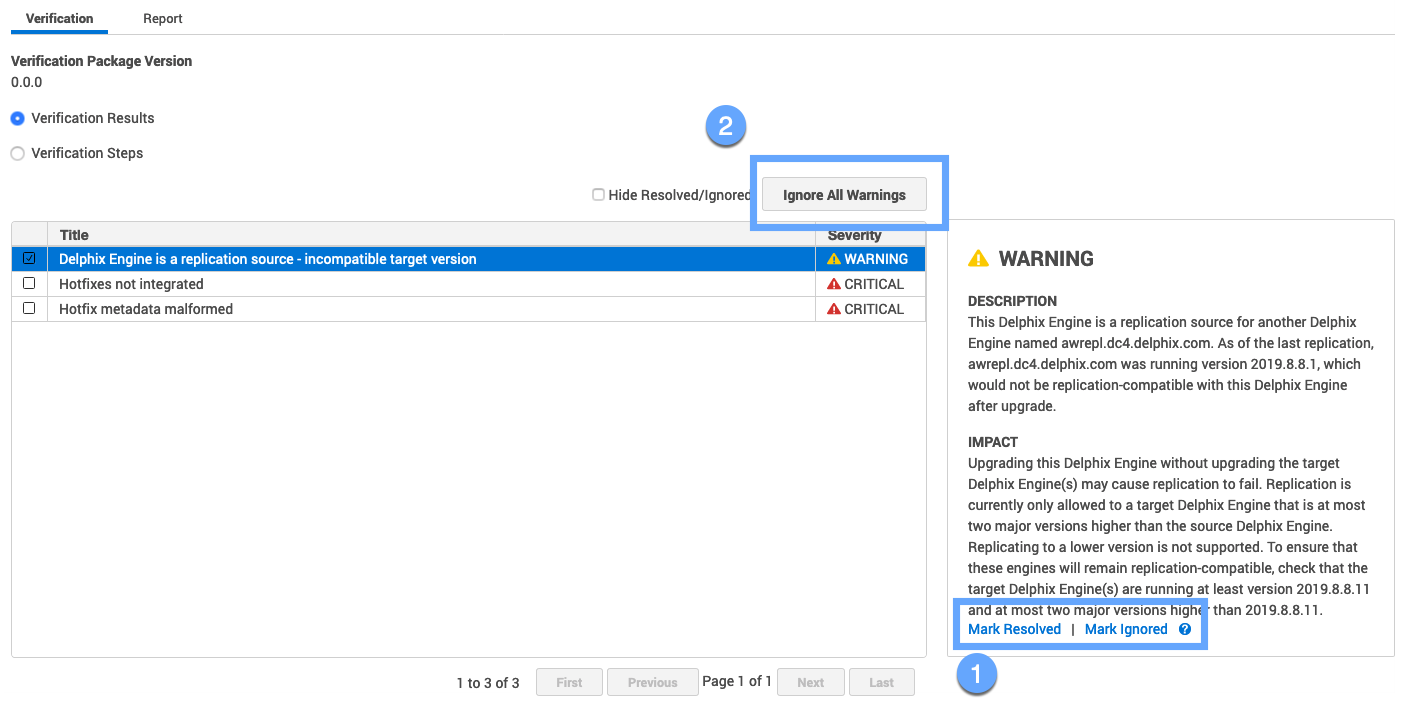Image resolution: width=1427 pixels, height=724 pixels.
Task: Click the Severity column header
Action: (854, 235)
